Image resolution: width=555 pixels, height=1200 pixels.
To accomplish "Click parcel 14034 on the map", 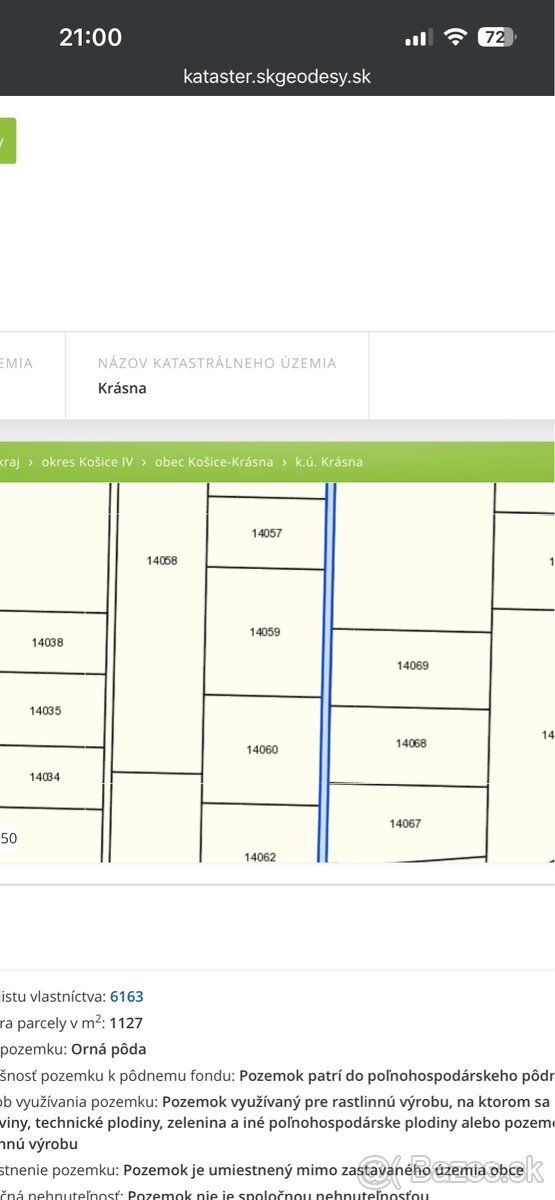I will (44, 776).
